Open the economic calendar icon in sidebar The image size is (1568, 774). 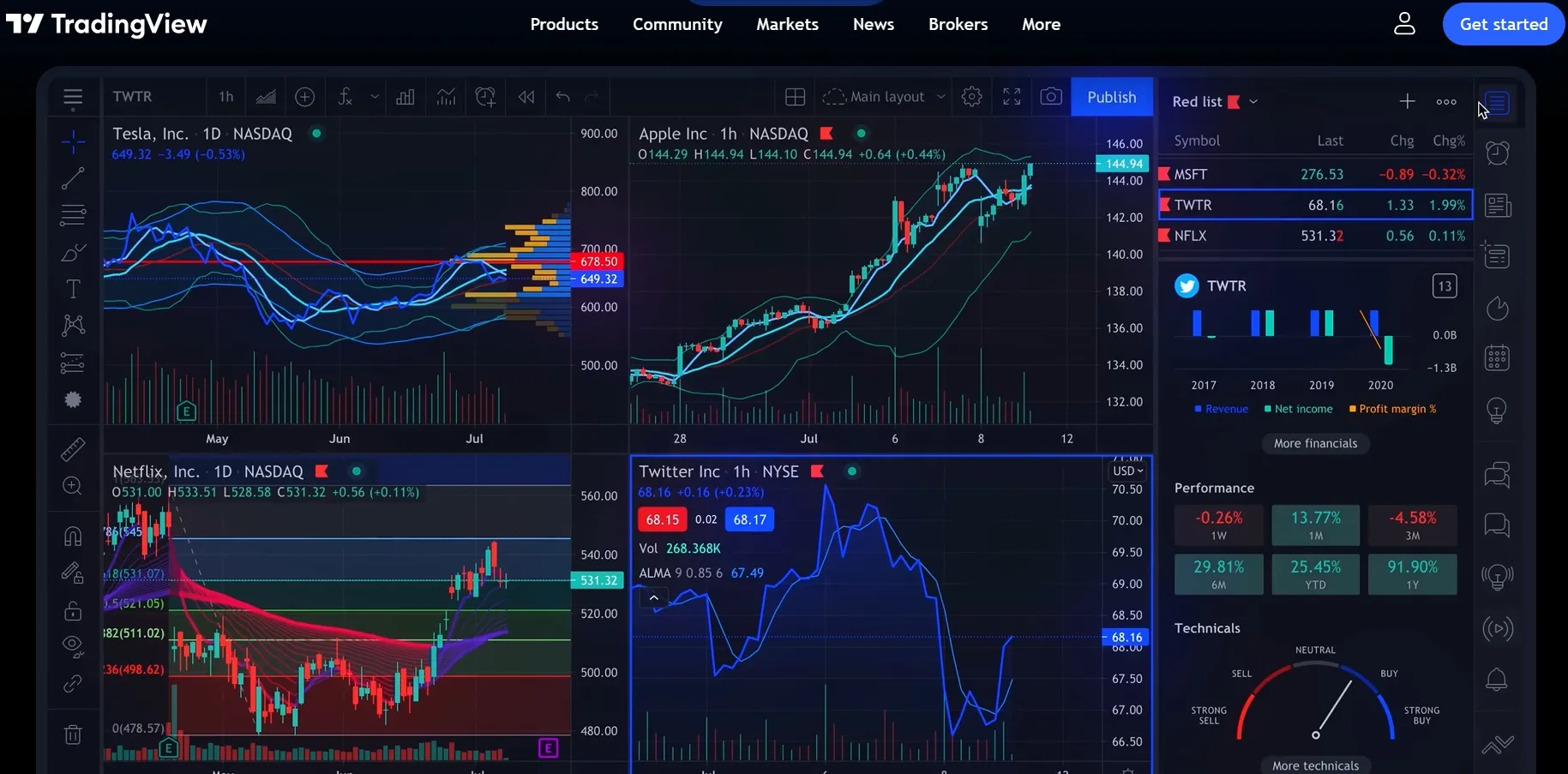(1498, 358)
